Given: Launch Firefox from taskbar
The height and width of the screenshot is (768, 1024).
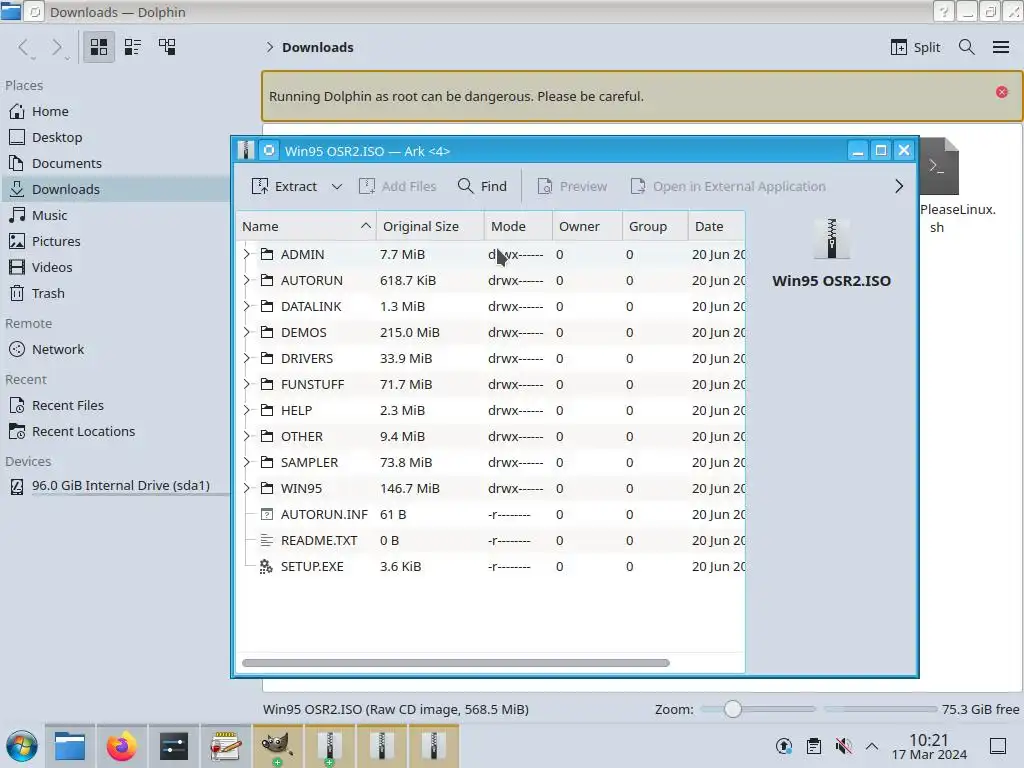Looking at the screenshot, I should [121, 746].
